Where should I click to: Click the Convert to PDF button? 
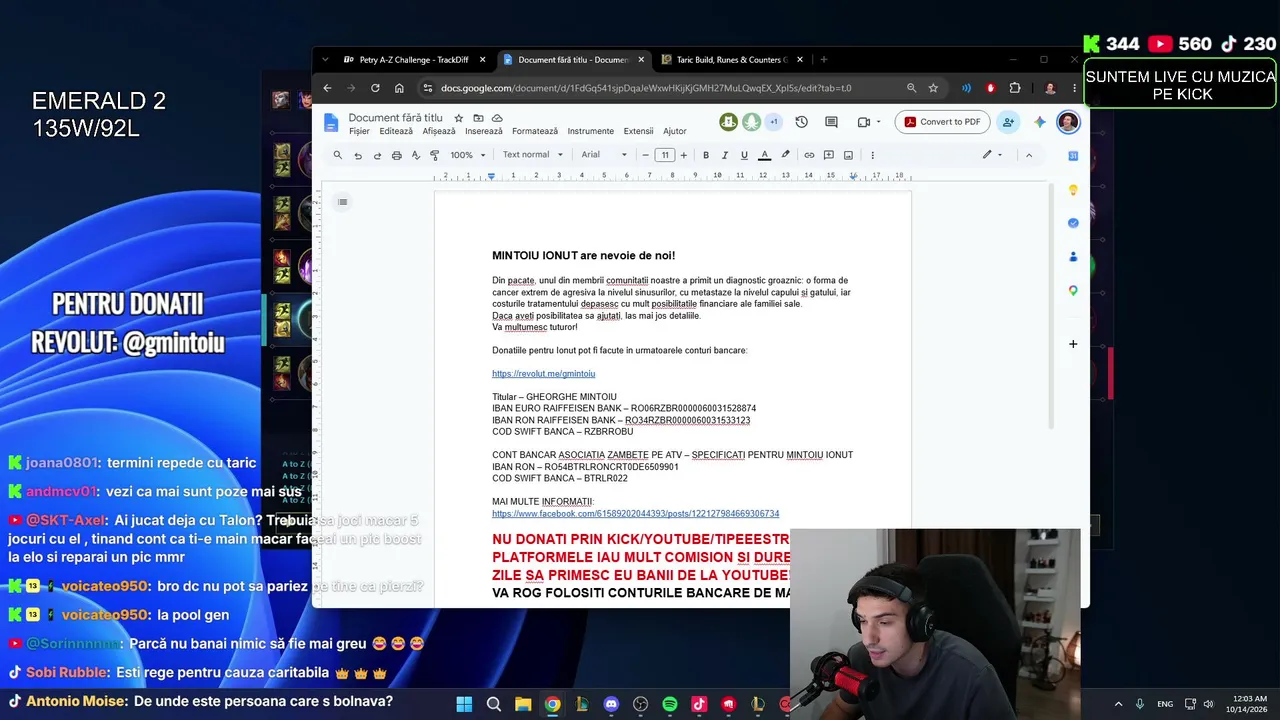pos(942,122)
